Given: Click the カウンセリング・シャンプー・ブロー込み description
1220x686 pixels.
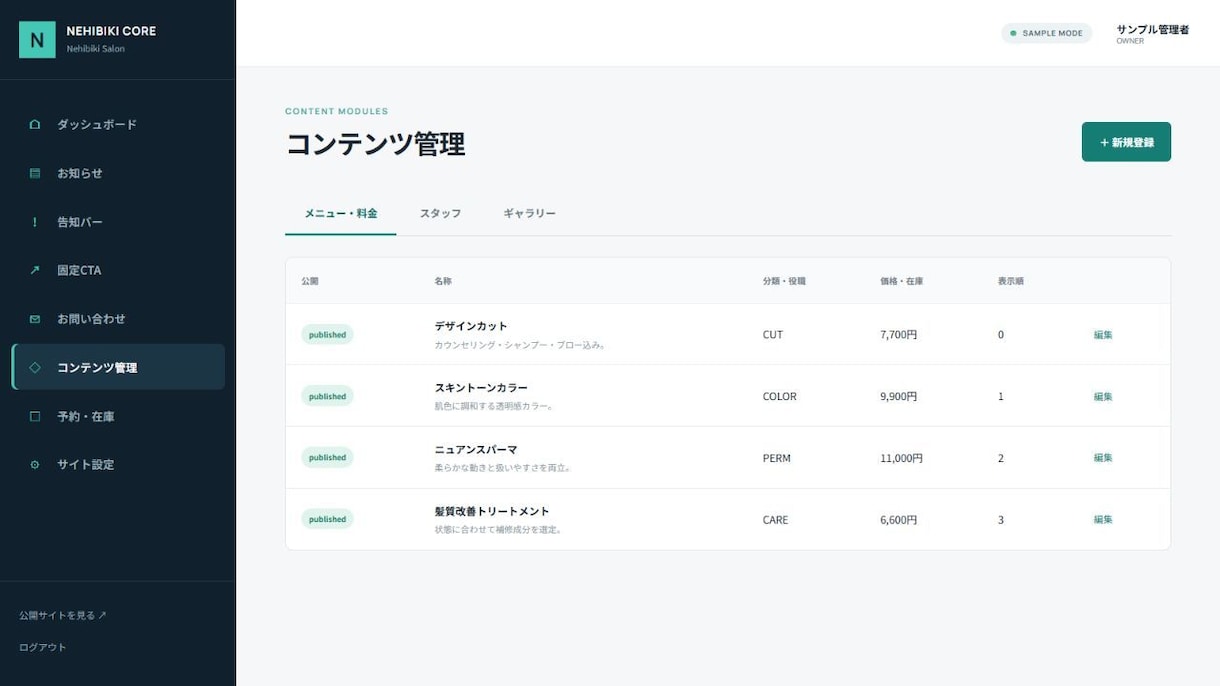Looking at the screenshot, I should (x=521, y=345).
